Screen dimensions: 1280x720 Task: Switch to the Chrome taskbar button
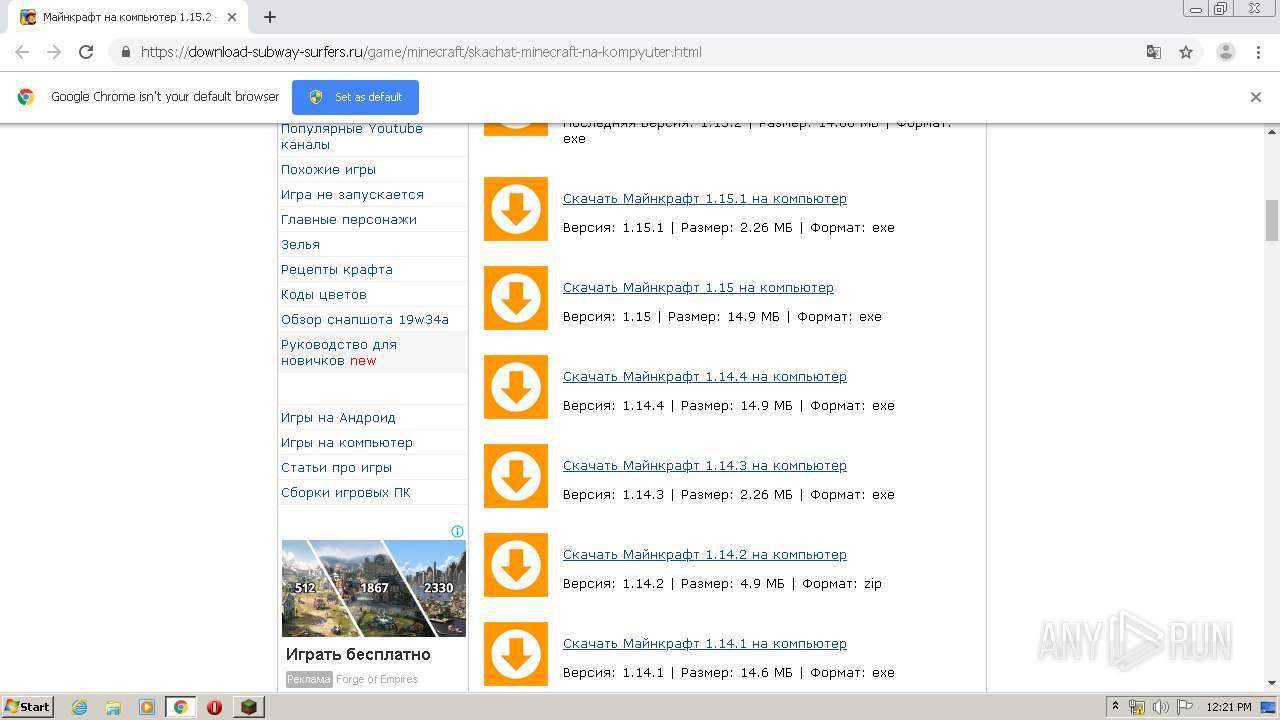click(181, 707)
